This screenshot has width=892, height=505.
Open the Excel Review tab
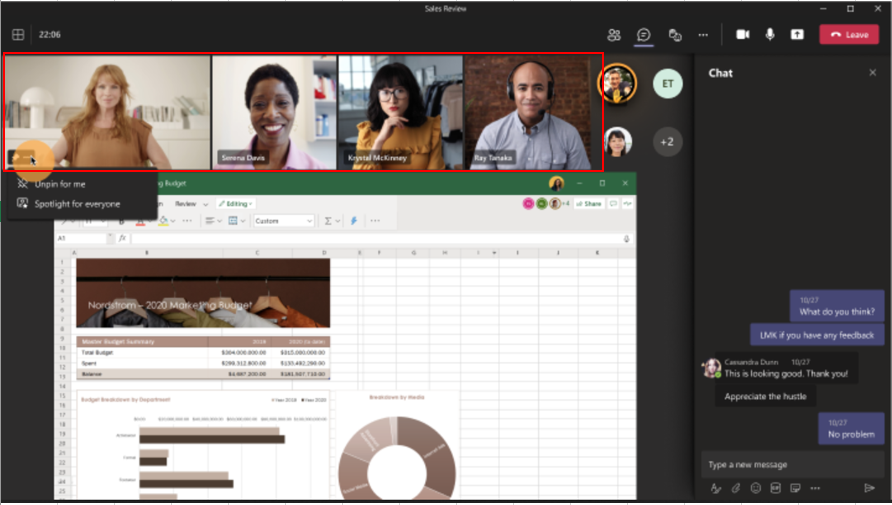tap(185, 204)
